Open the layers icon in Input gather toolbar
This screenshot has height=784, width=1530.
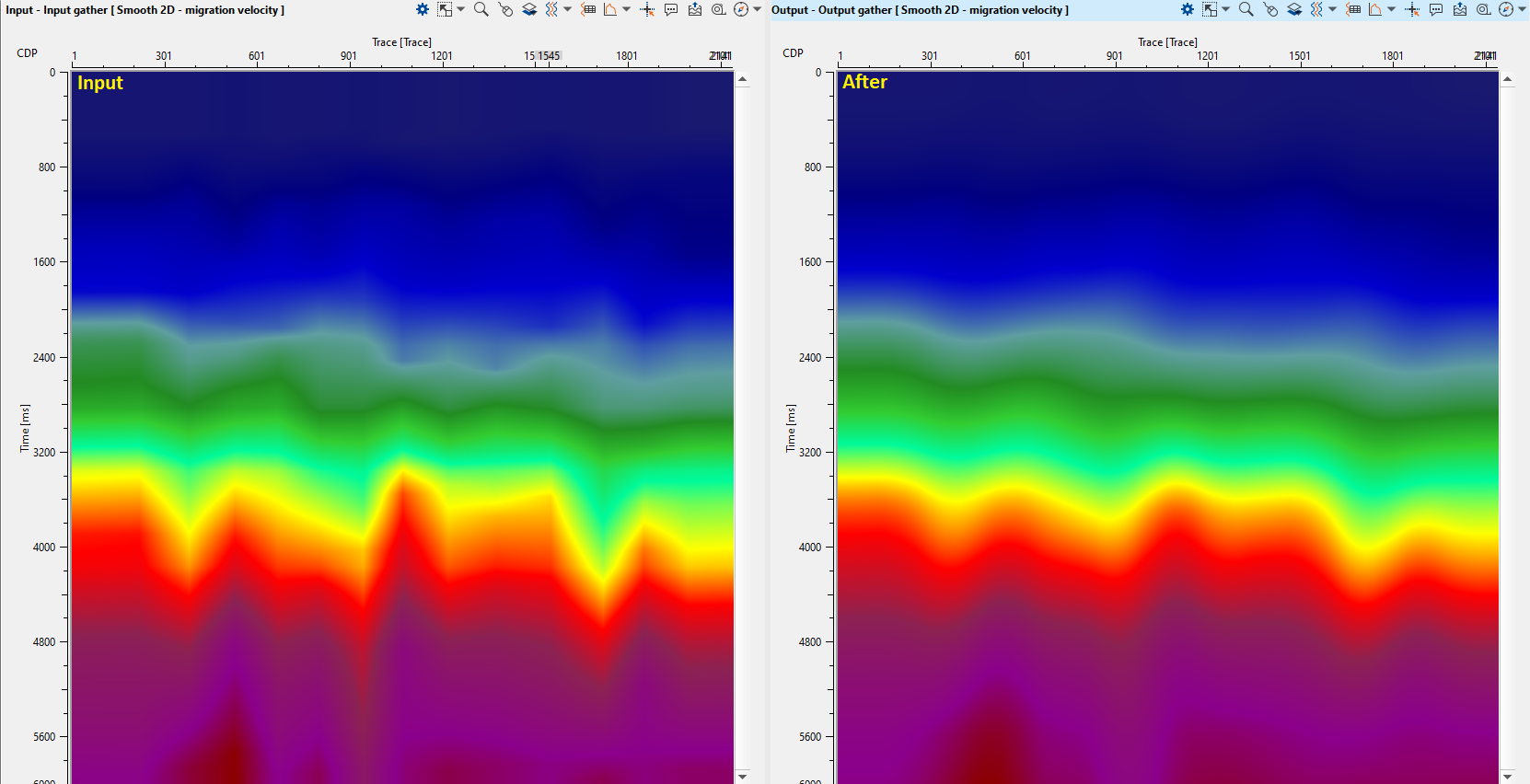point(529,9)
